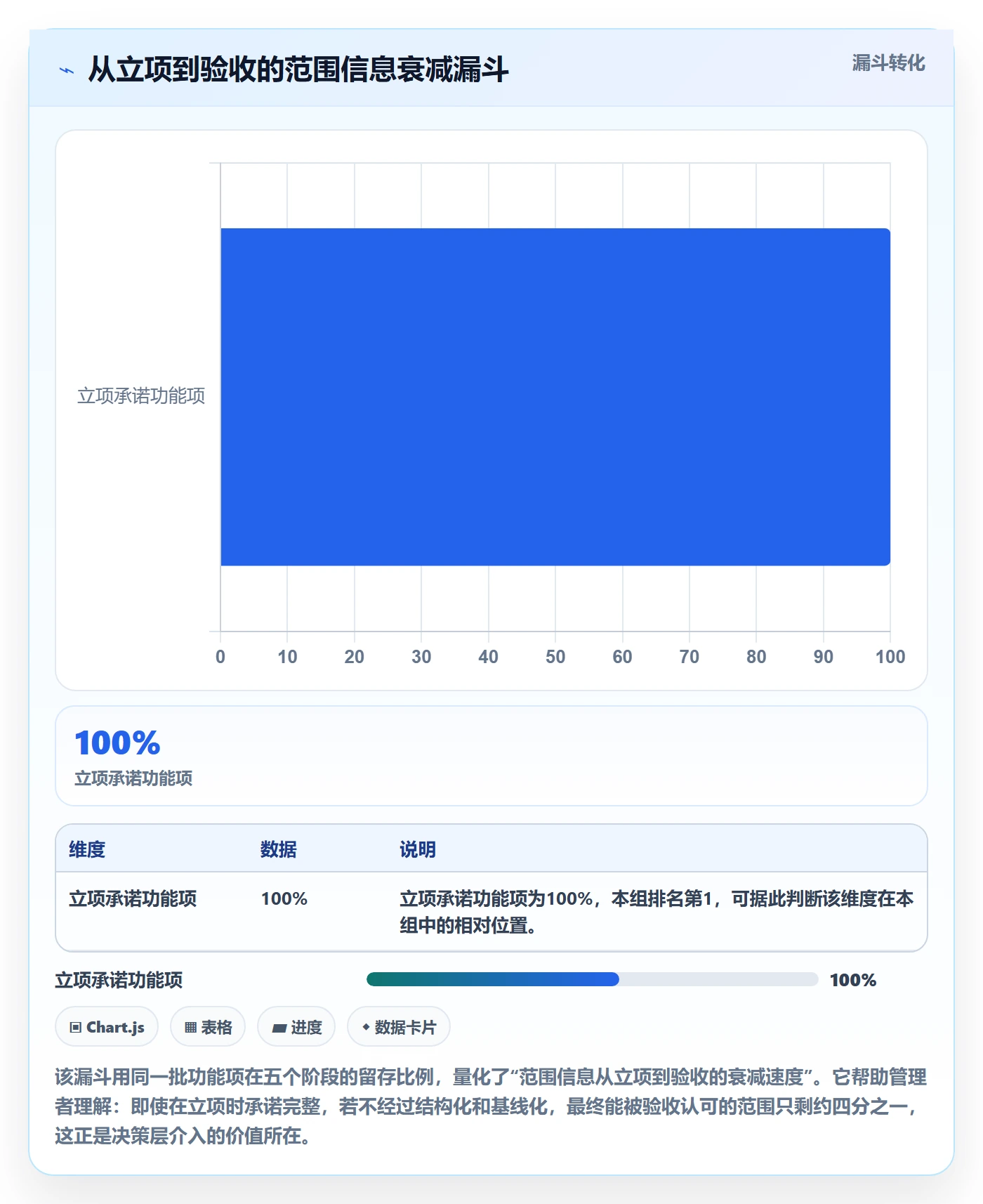Click the summary paragraph starting 该漏斗用同一批功能项
This screenshot has width=983, height=1204.
[x=491, y=1106]
